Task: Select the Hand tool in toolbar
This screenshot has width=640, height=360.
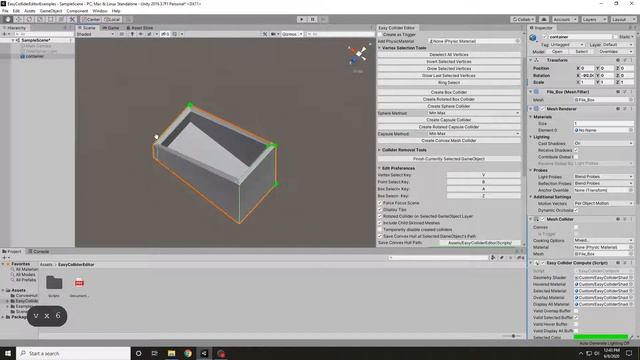Action: 7,19
